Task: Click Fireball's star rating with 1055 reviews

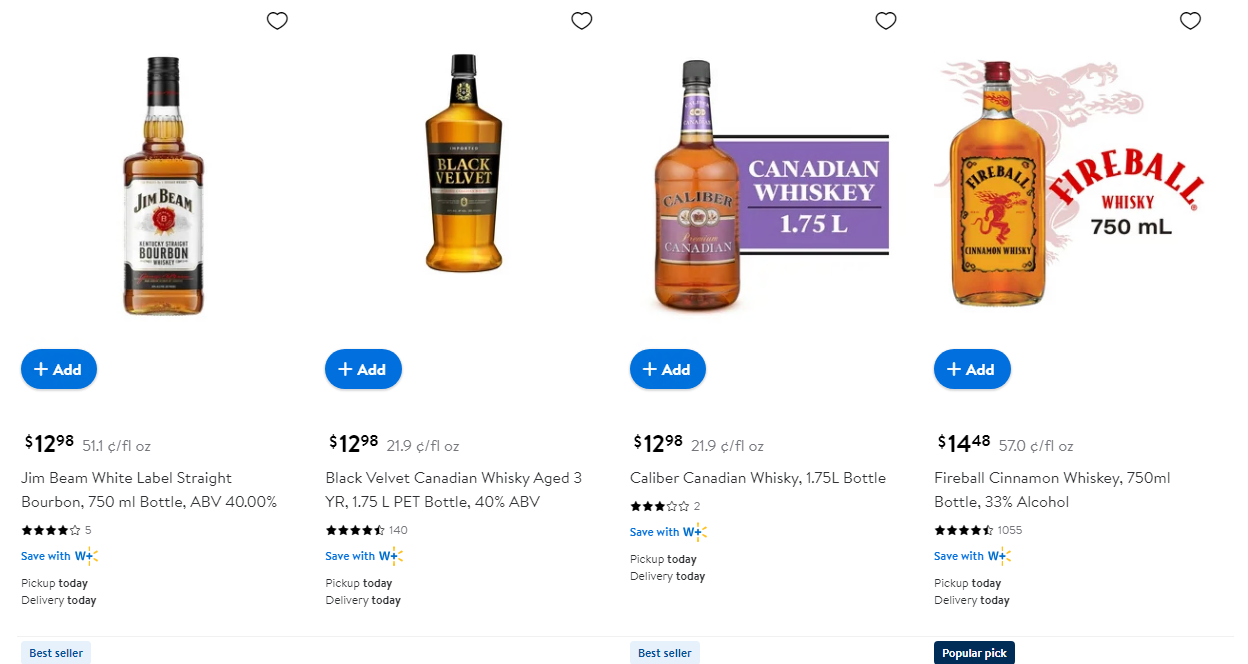Action: [963, 530]
